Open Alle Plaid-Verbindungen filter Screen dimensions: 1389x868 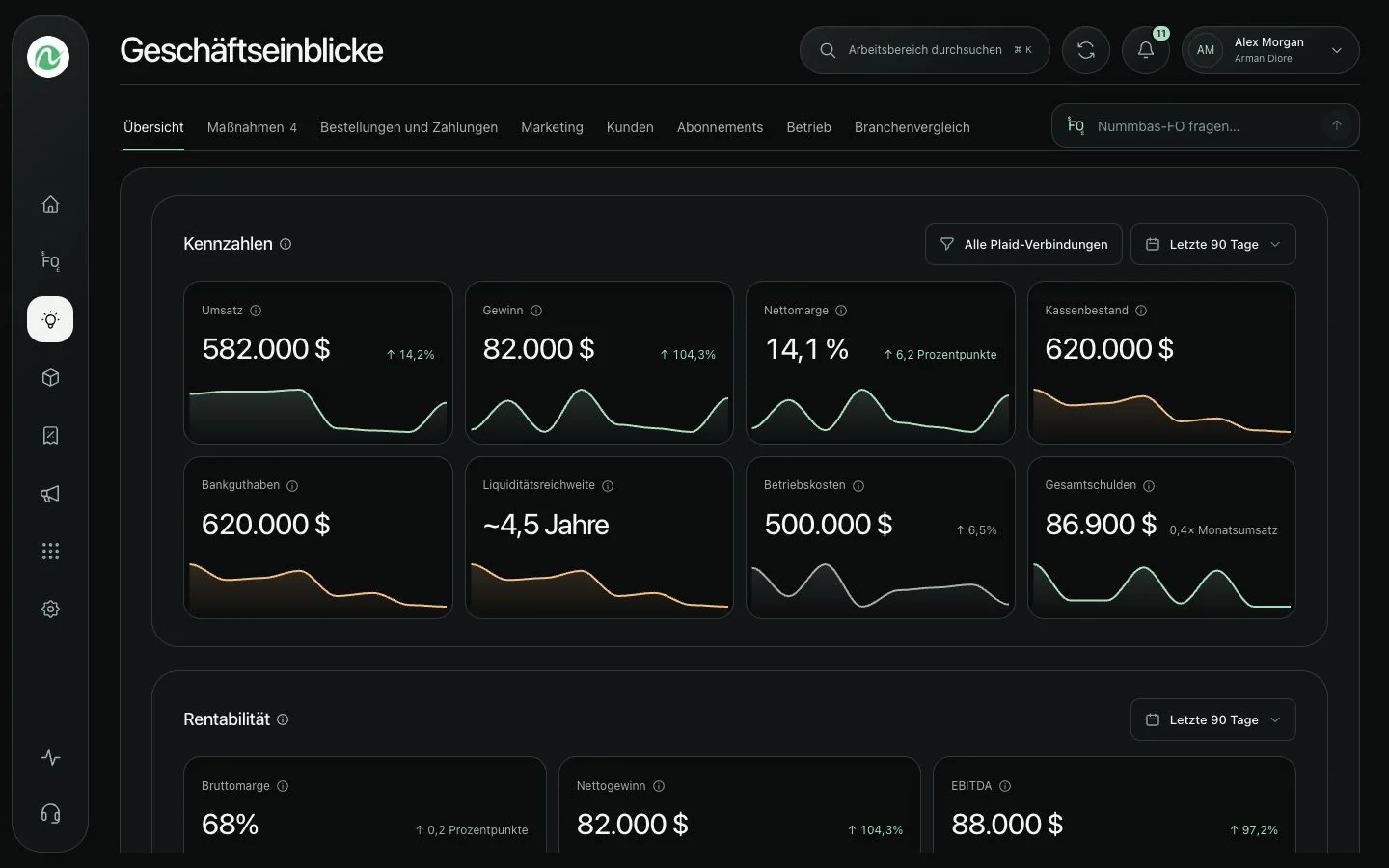pyautogui.click(x=1023, y=244)
